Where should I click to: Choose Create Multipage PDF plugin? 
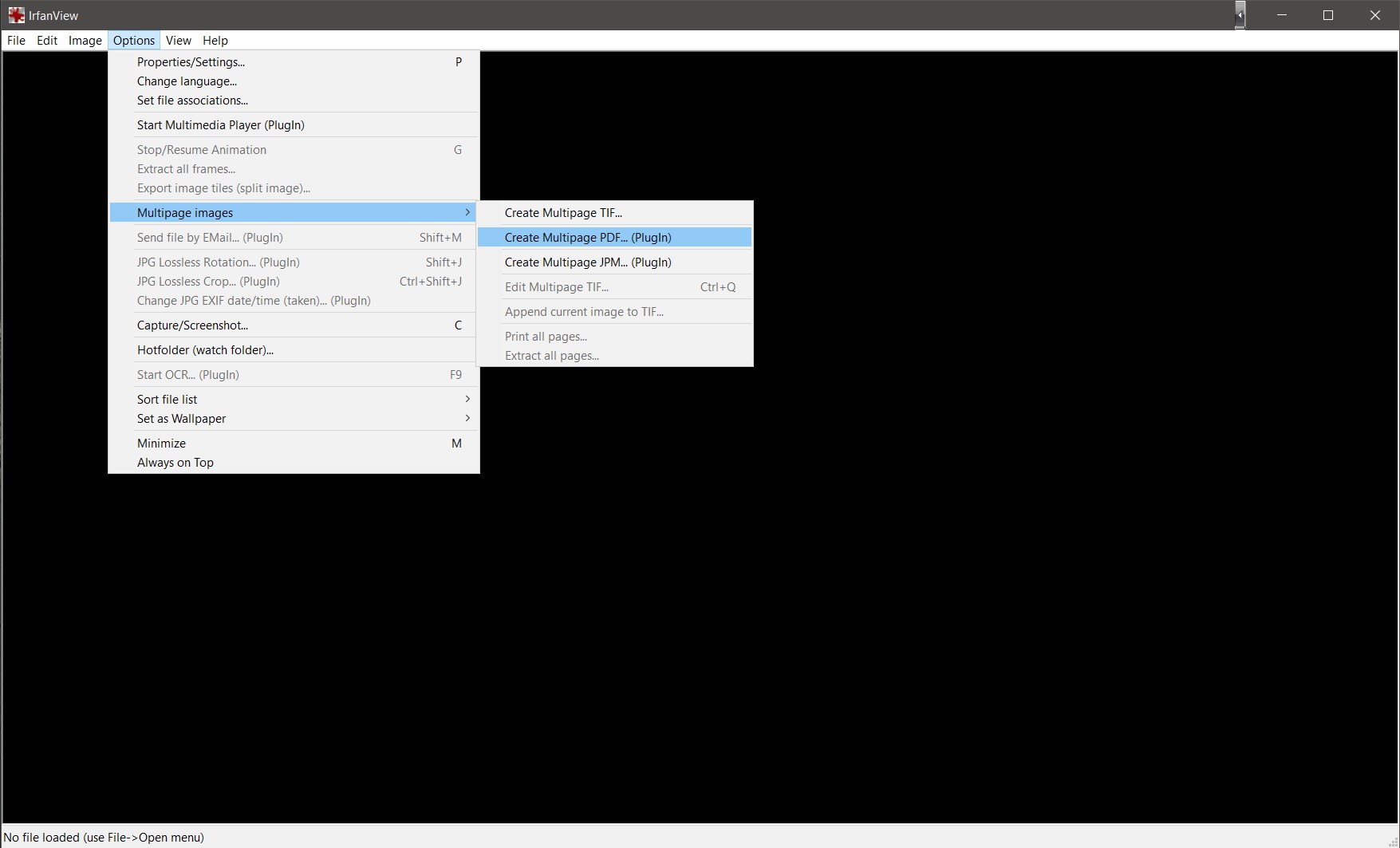pos(614,238)
